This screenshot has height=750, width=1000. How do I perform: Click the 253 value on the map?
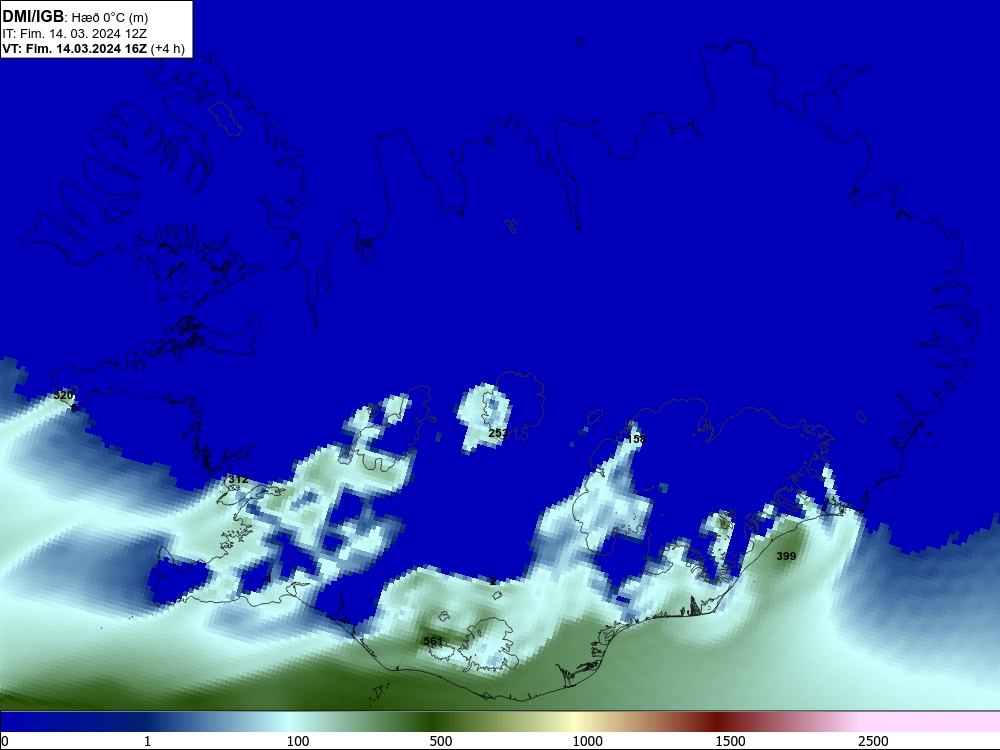tap(498, 433)
